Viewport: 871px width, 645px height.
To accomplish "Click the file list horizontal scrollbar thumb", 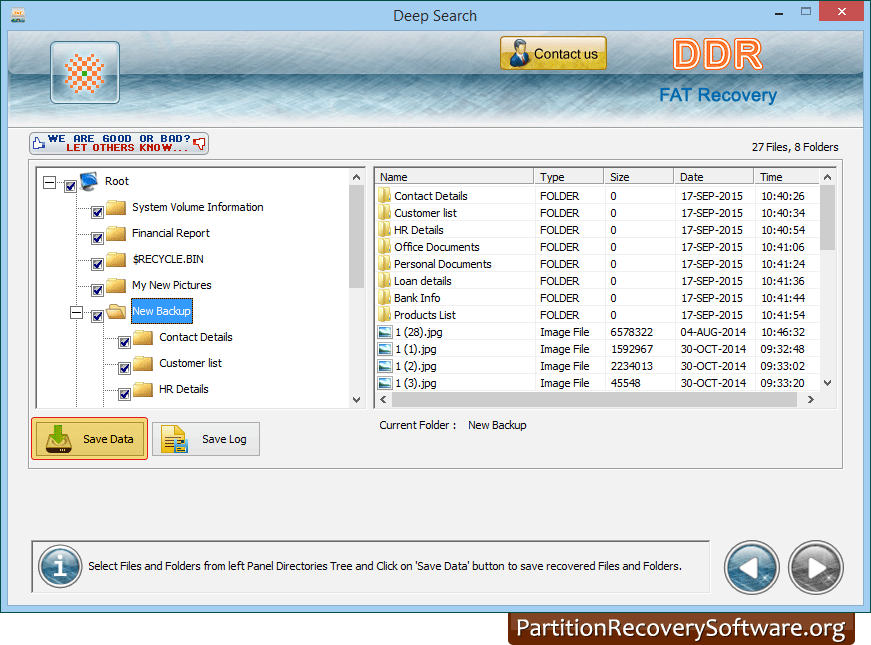I will pyautogui.click(x=594, y=399).
